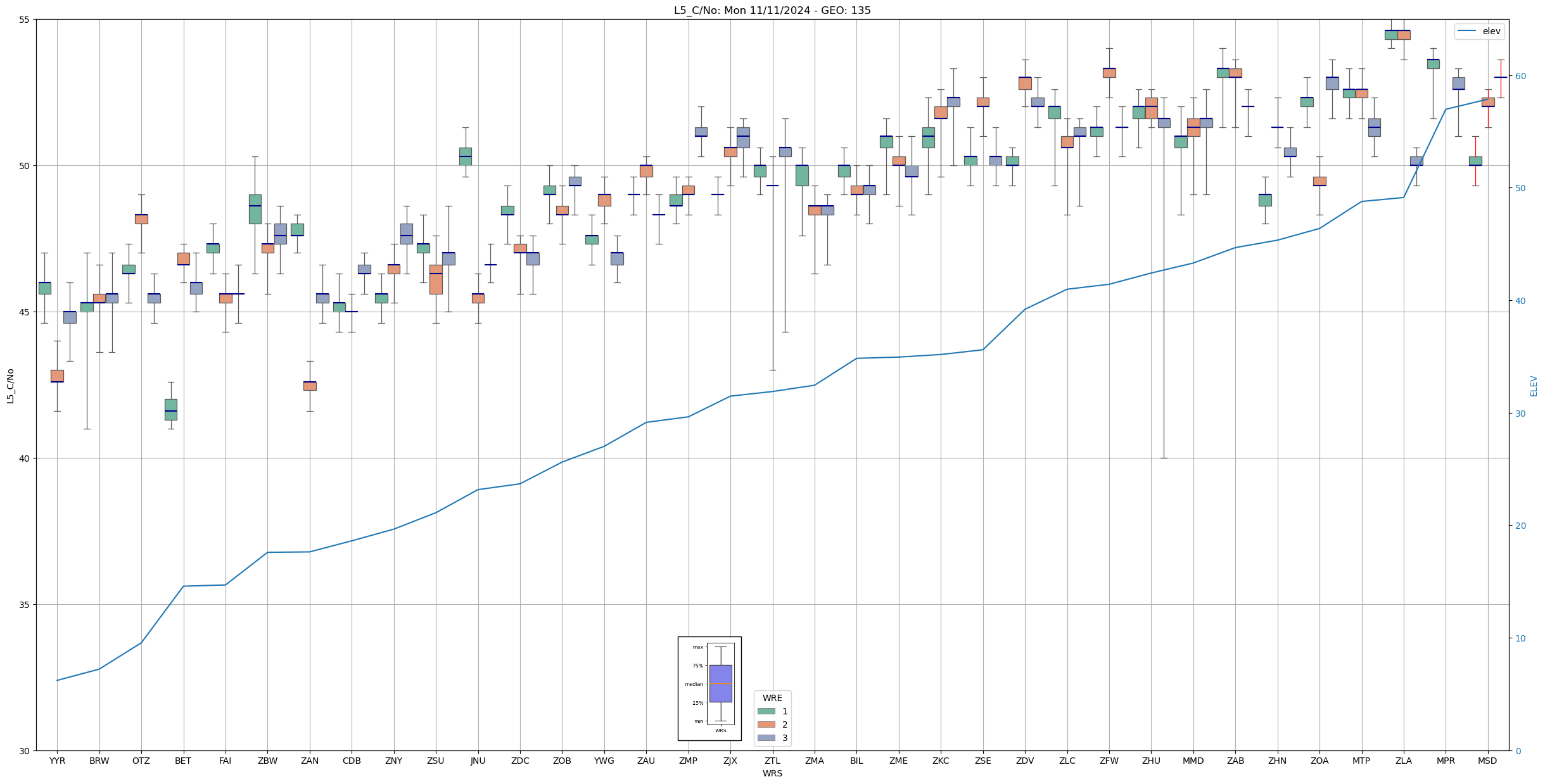This screenshot has height=784, width=1545.
Task: Click x-axis tick label MMD
Action: click(x=1193, y=761)
